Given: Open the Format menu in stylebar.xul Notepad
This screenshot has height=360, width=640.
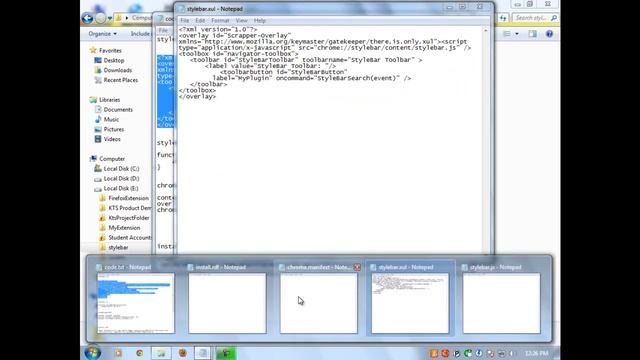Looking at the screenshot, I should pos(220,20).
